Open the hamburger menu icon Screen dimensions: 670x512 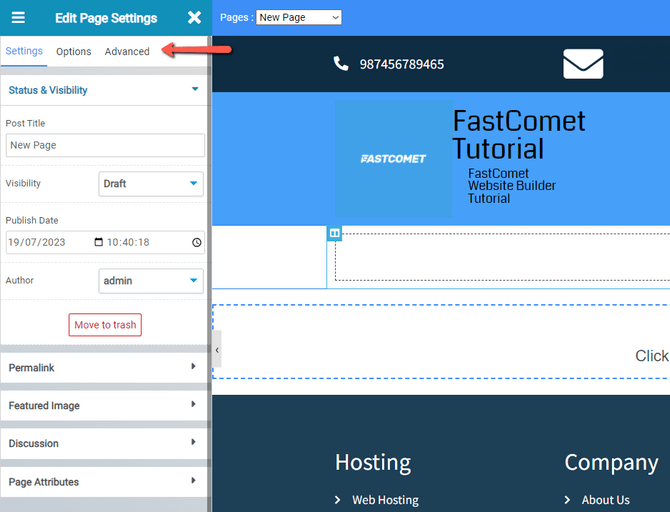coord(18,18)
